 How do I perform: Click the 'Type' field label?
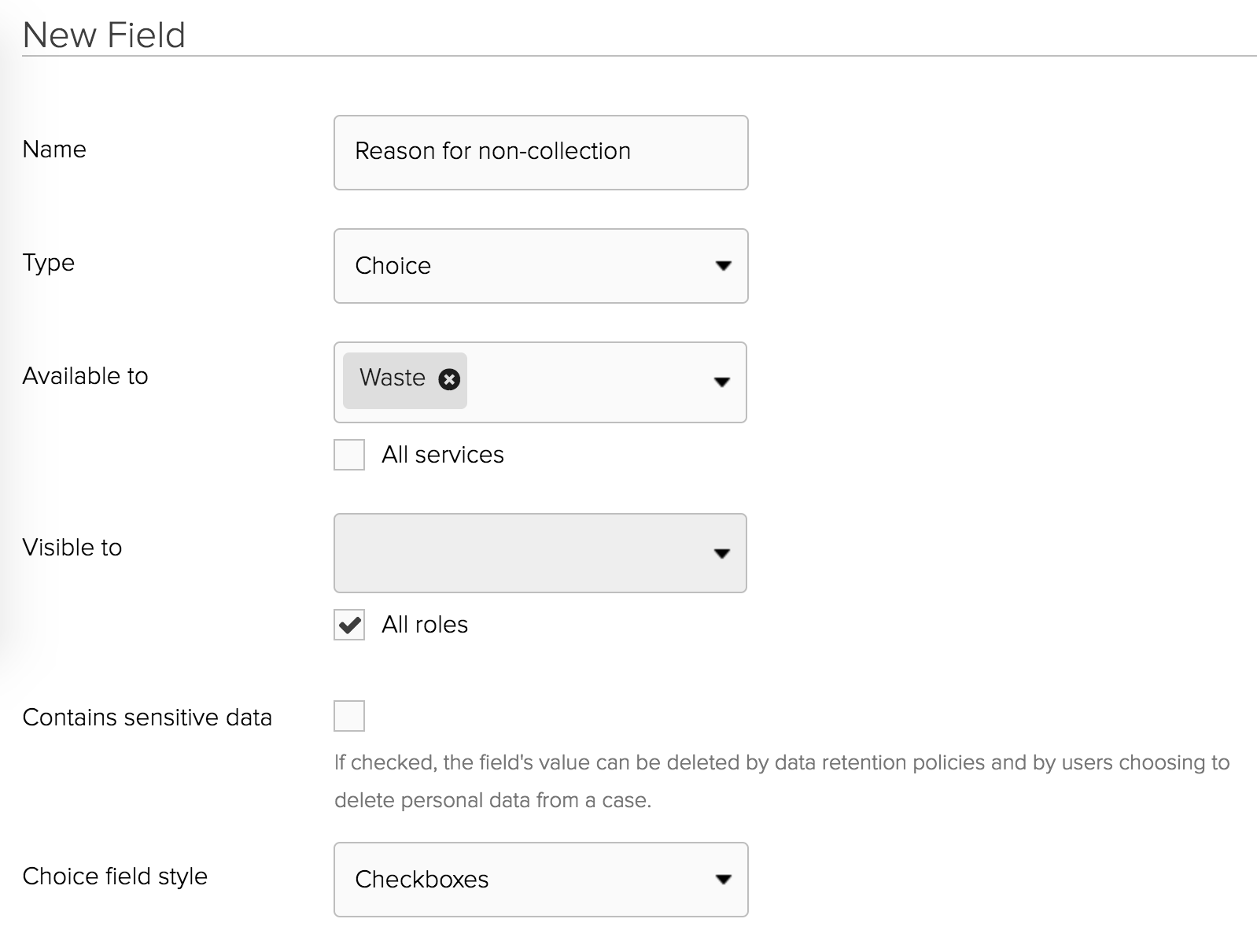pos(49,263)
